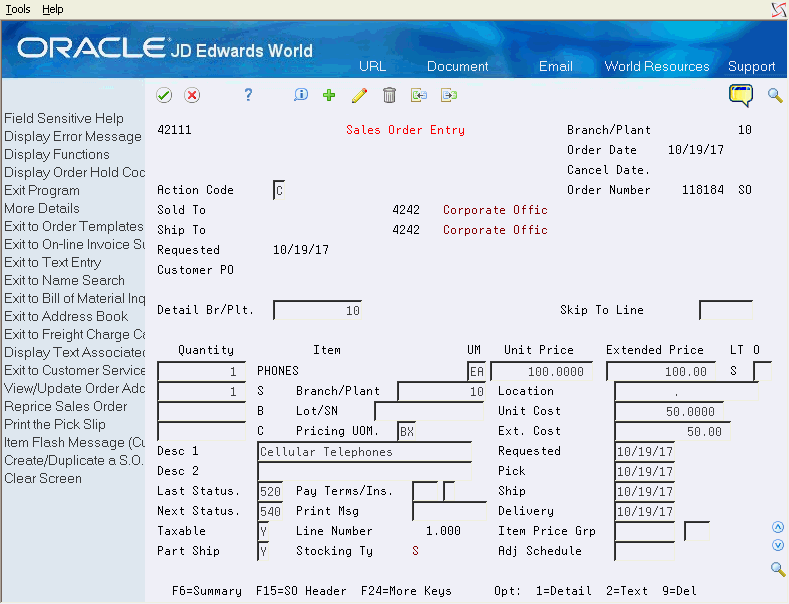789x604 pixels.
Task: Select Exit to Freight Charge link
Action: click(74, 334)
